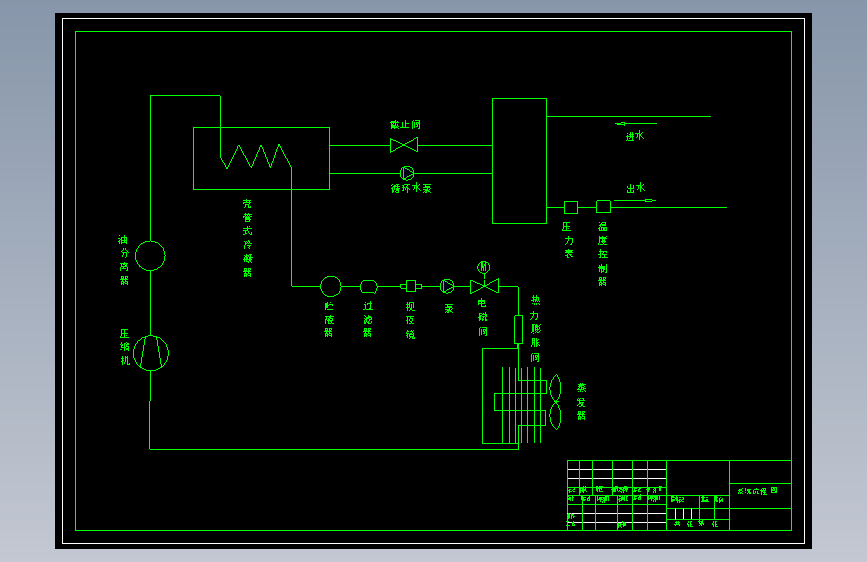Select the evaporator finned coil
This screenshot has height=562, width=867.
click(x=520, y=405)
